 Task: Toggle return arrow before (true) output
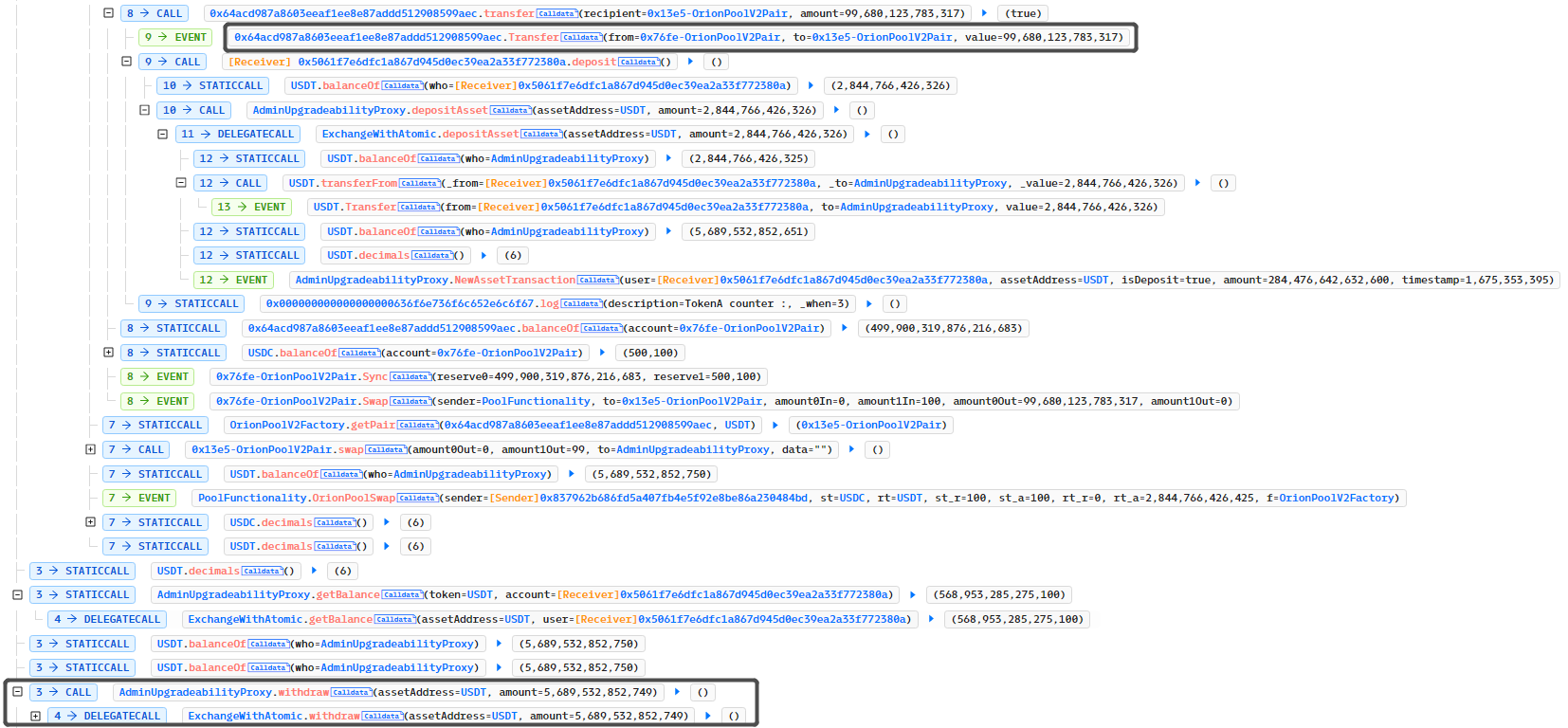point(984,13)
